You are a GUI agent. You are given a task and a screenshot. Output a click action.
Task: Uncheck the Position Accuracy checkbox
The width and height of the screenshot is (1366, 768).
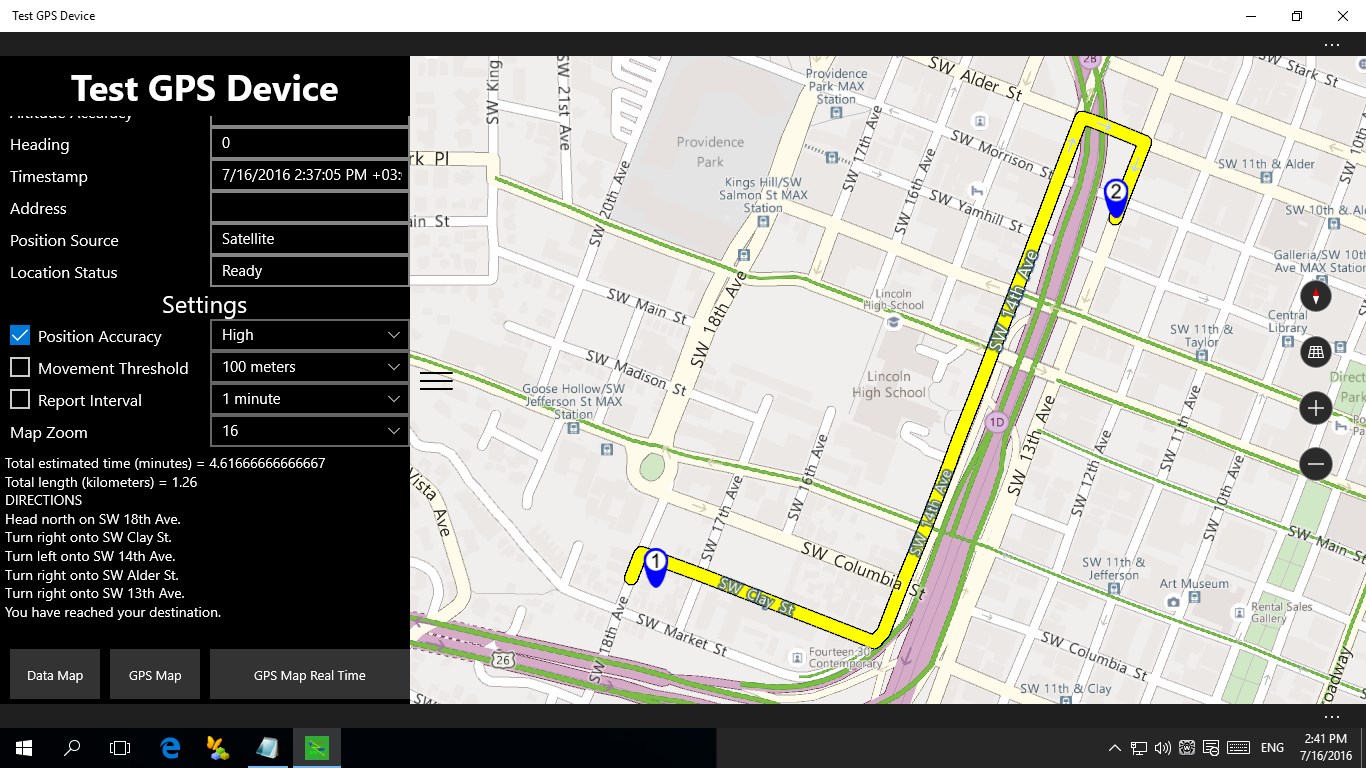(x=19, y=335)
